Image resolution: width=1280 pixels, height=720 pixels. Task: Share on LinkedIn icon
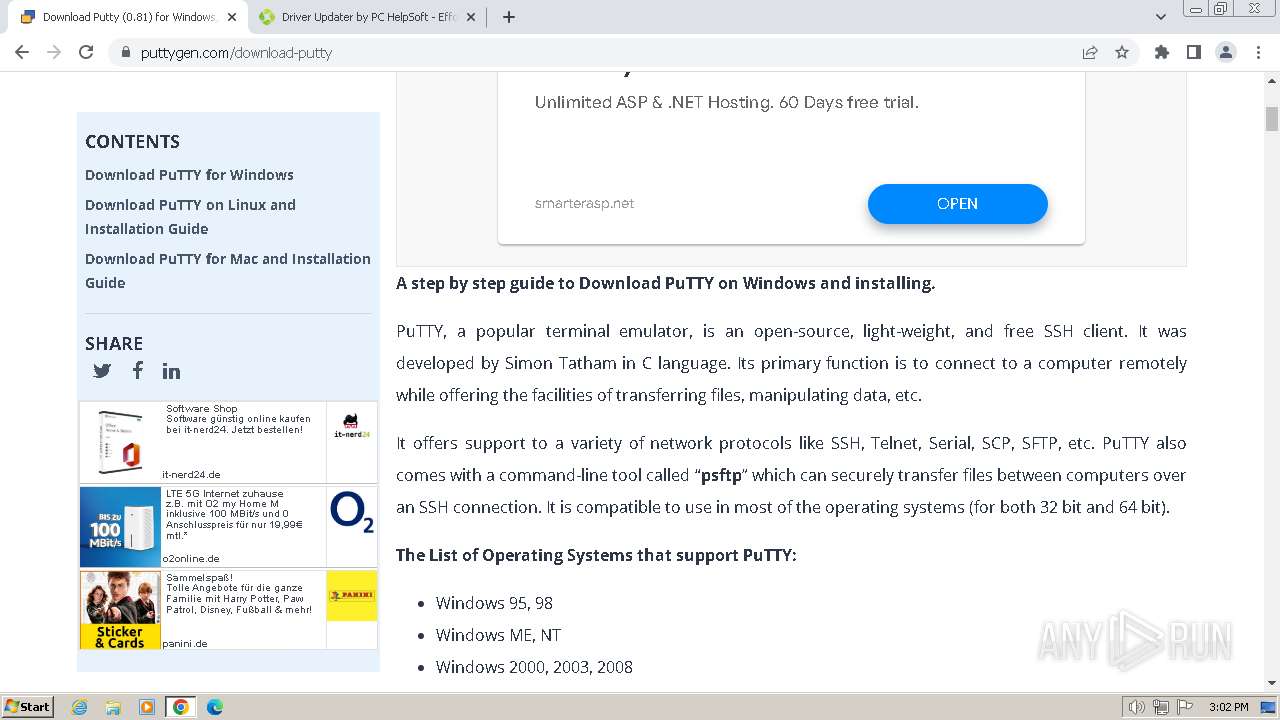[172, 371]
